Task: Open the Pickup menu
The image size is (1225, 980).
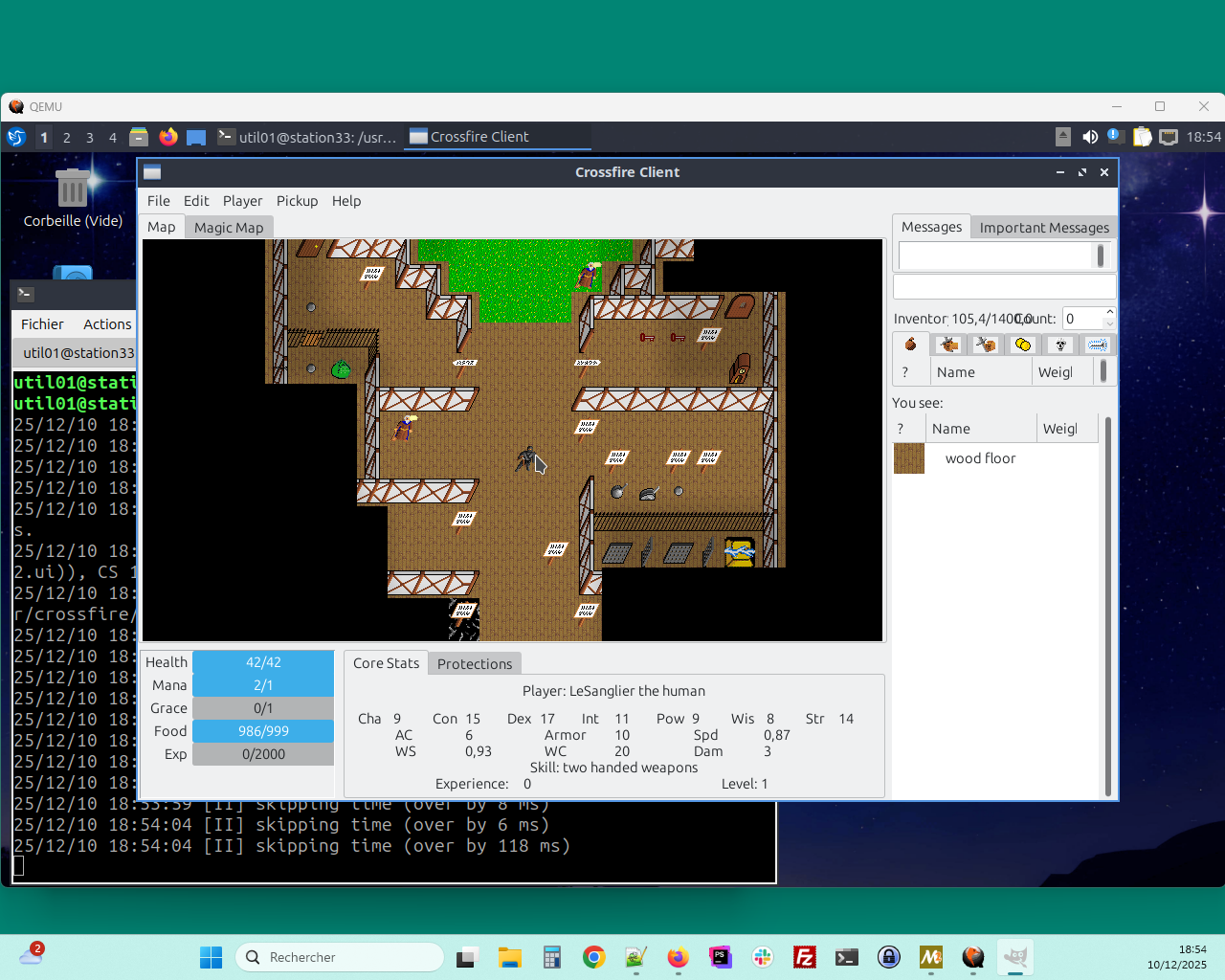Action: (x=297, y=201)
